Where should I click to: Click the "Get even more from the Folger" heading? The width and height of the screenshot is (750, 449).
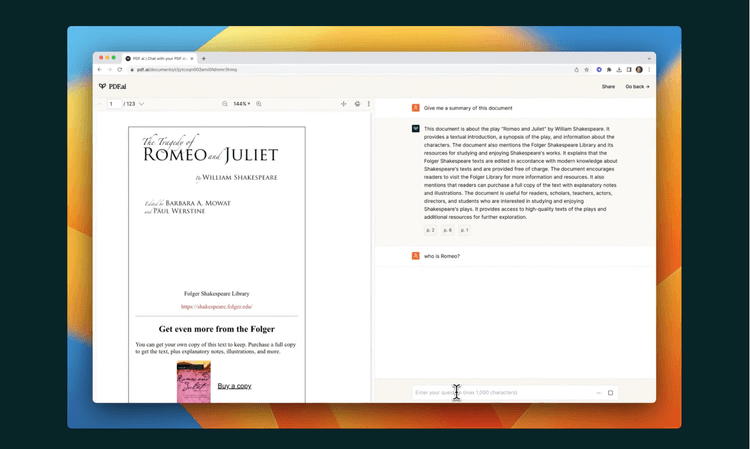pos(217,329)
